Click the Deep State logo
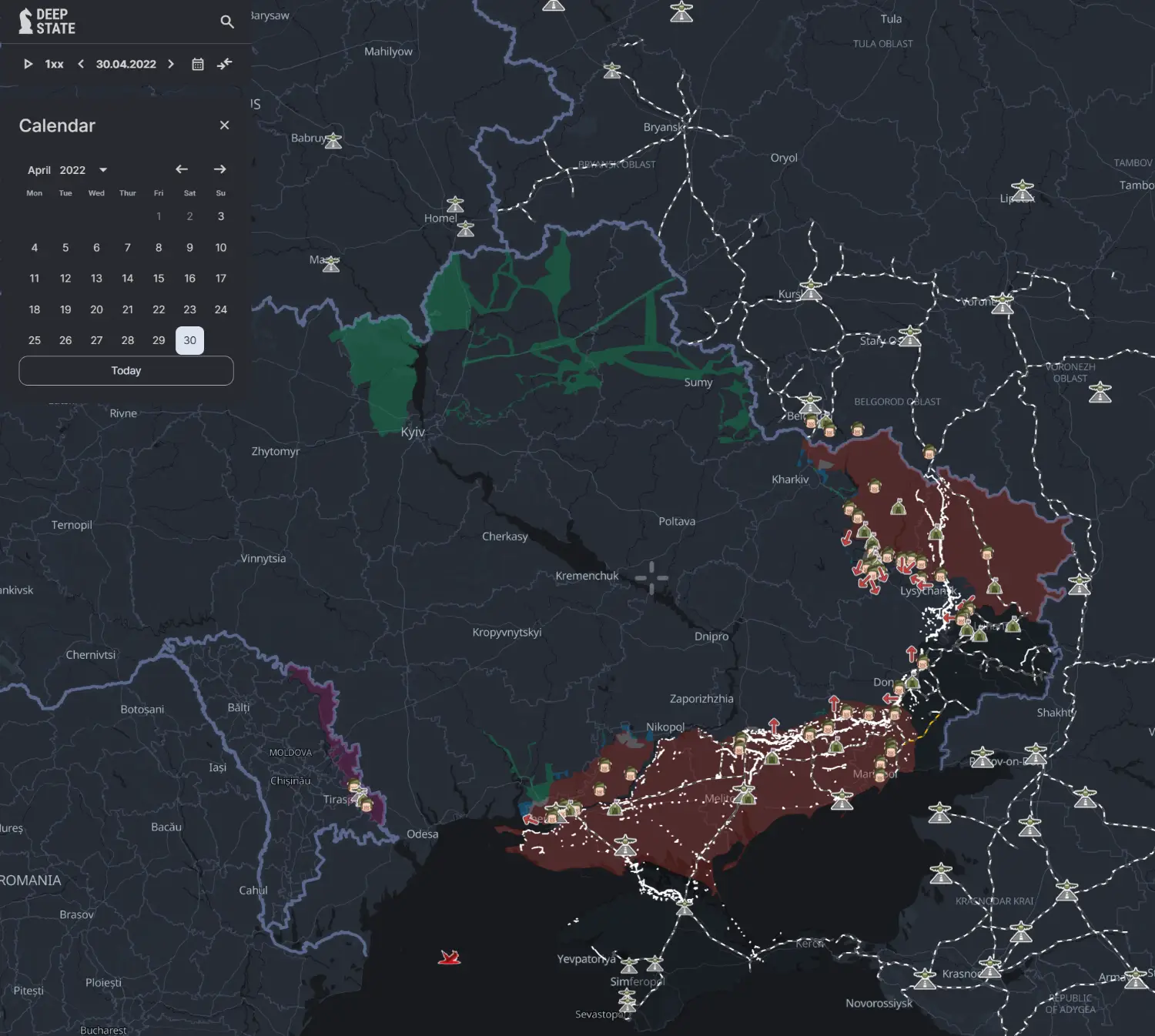The width and height of the screenshot is (1155, 1036). coord(47,22)
